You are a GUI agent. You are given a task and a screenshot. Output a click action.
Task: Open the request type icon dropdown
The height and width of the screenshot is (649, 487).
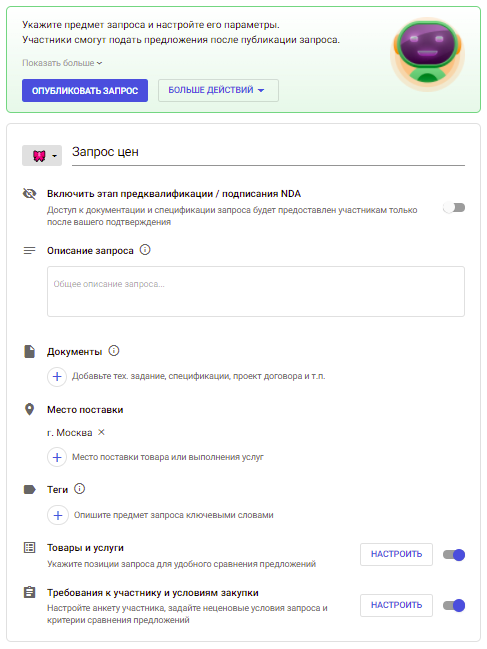42,156
